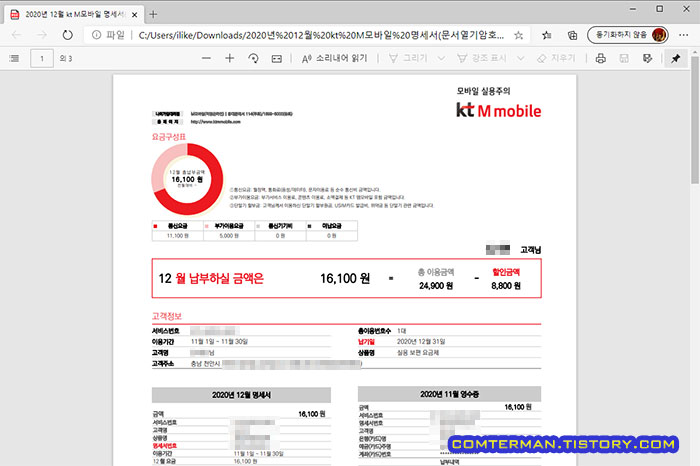Print the PDF document
700x466 pixels.
(x=601, y=58)
